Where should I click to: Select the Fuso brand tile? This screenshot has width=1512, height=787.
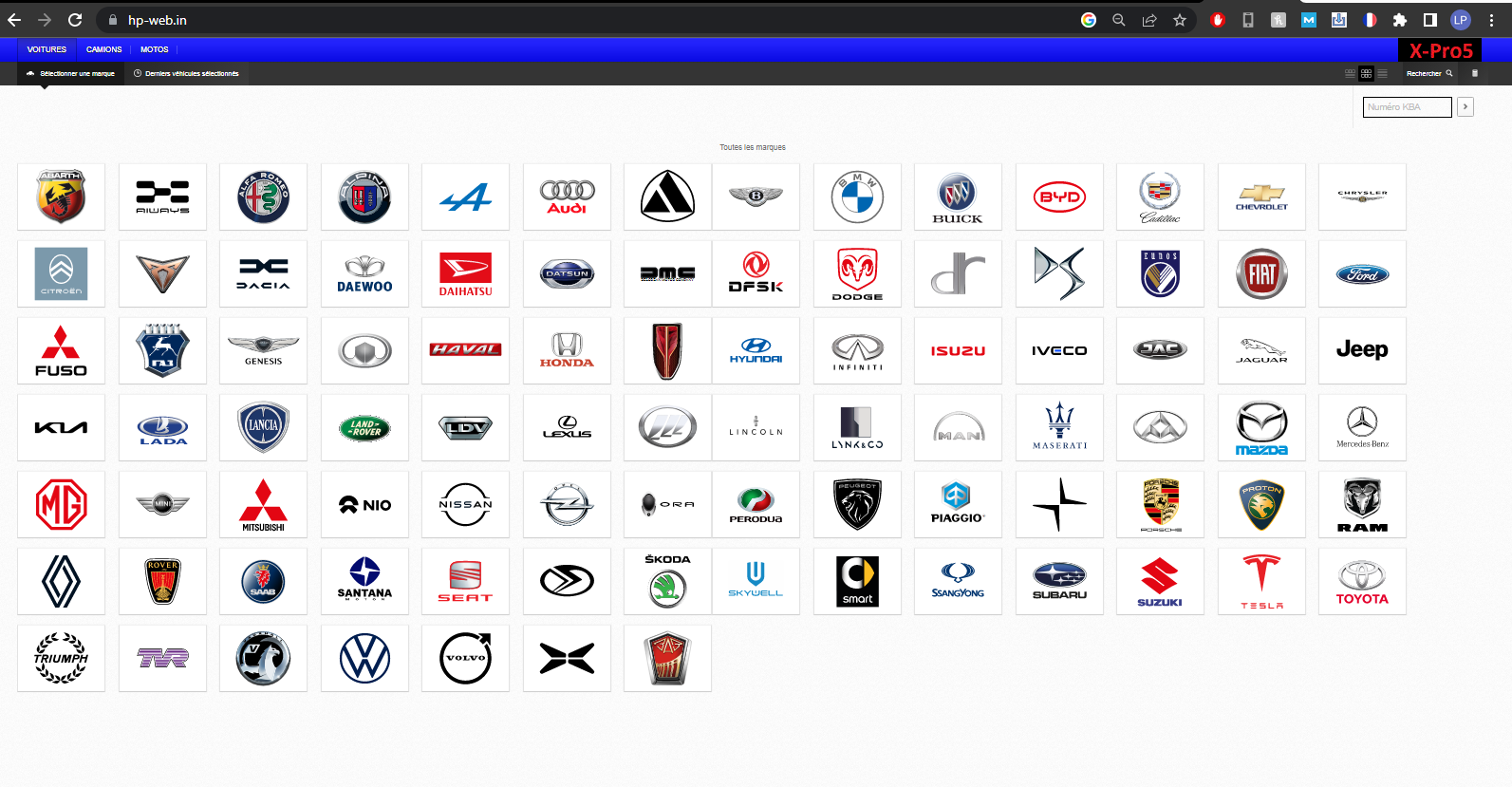(61, 350)
